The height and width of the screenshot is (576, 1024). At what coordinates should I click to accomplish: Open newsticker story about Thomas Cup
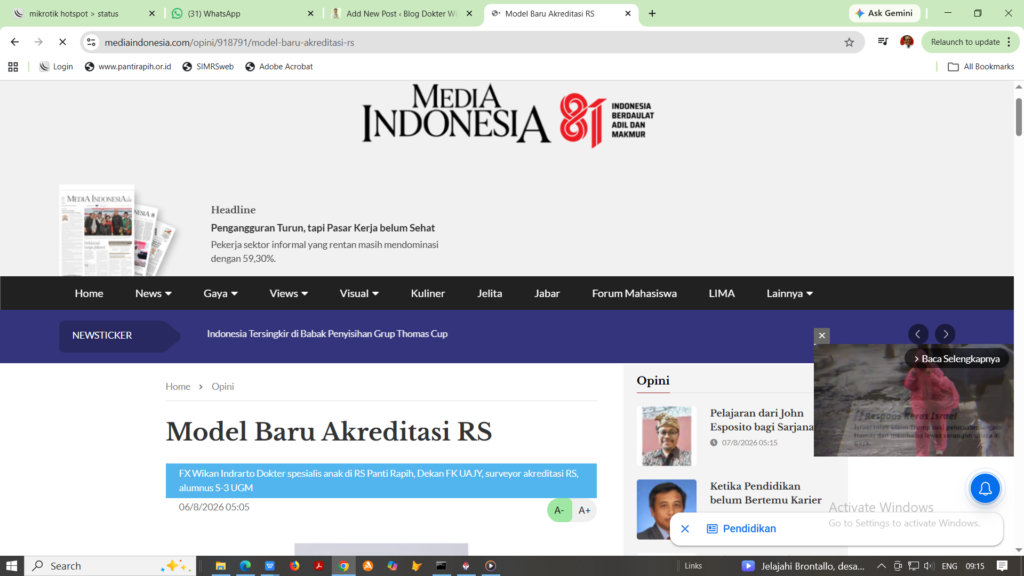click(327, 334)
